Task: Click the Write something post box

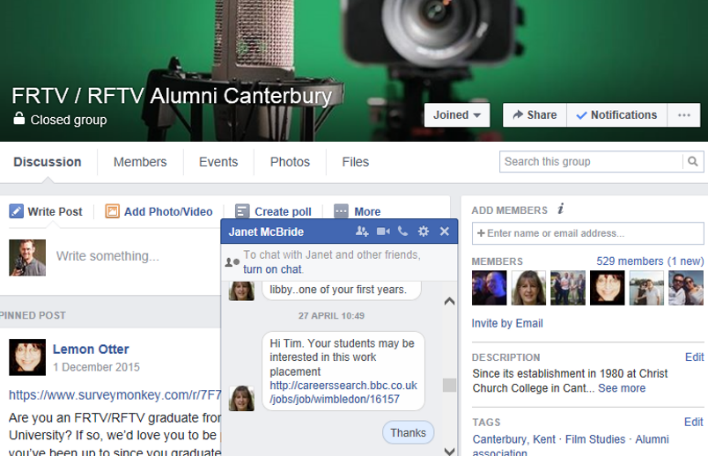Action: point(108,256)
